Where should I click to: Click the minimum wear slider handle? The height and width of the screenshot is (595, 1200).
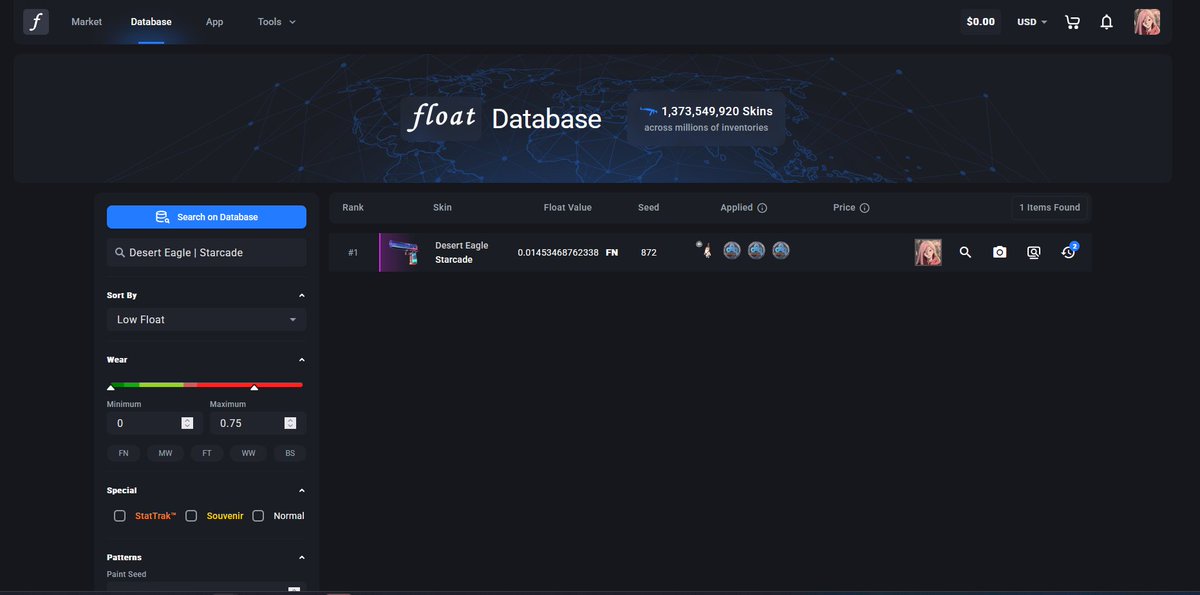pos(110,388)
